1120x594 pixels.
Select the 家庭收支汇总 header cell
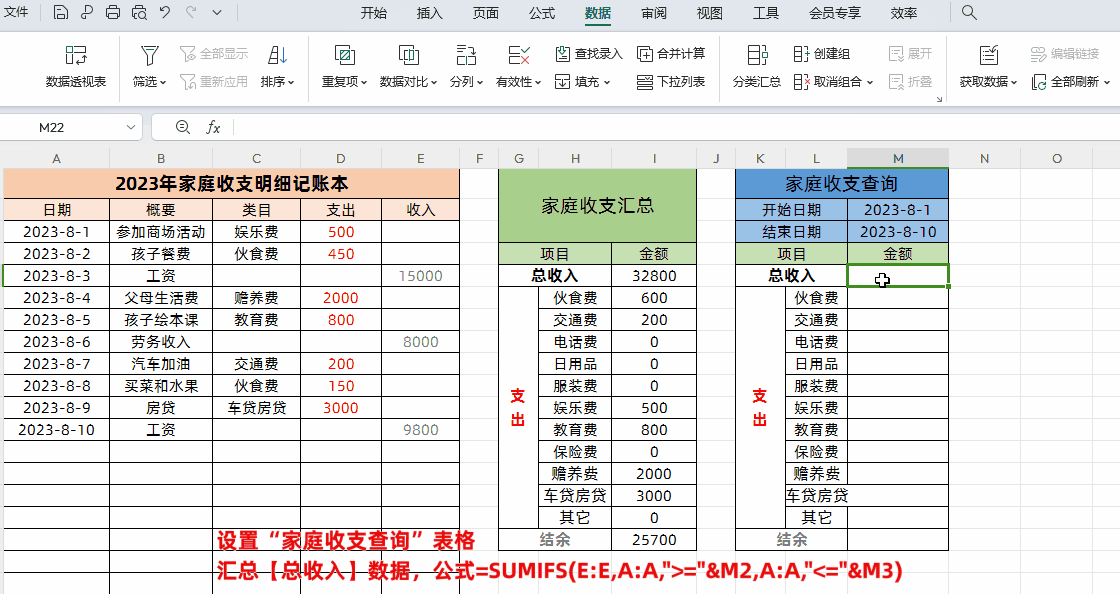597,206
